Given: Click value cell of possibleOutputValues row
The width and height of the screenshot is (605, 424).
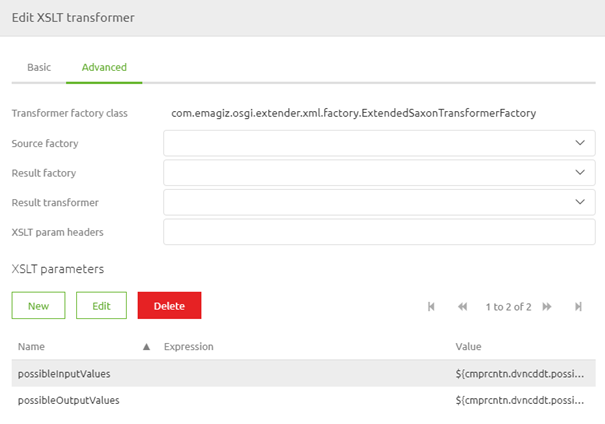Looking at the screenshot, I should (x=520, y=400).
